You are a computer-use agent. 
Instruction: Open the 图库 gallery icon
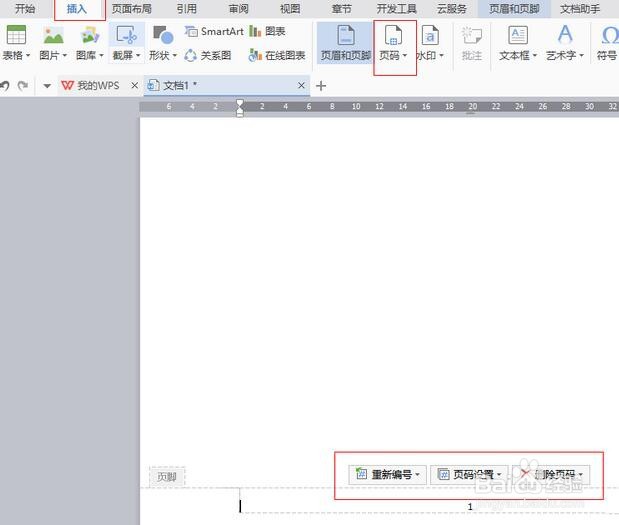[90, 35]
